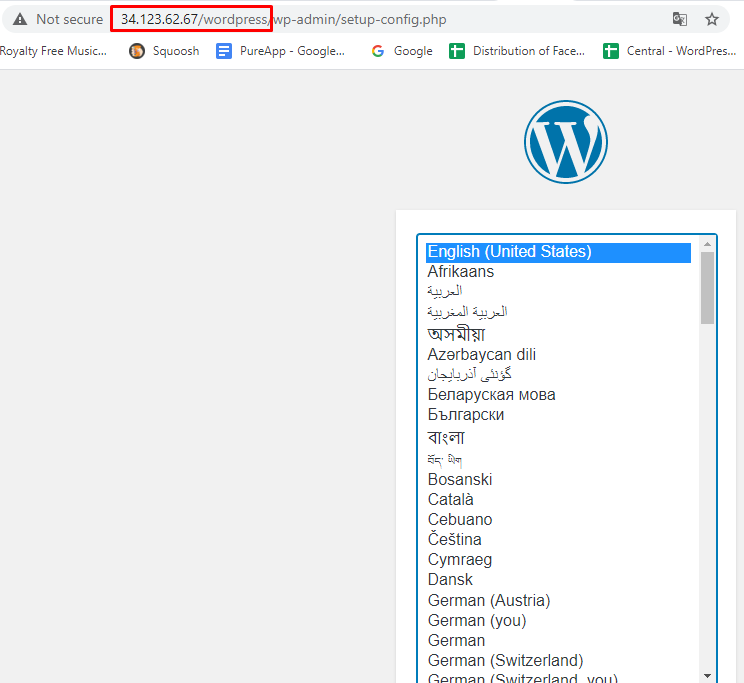Select German (you) language
The image size is (744, 683).
[x=558, y=620]
